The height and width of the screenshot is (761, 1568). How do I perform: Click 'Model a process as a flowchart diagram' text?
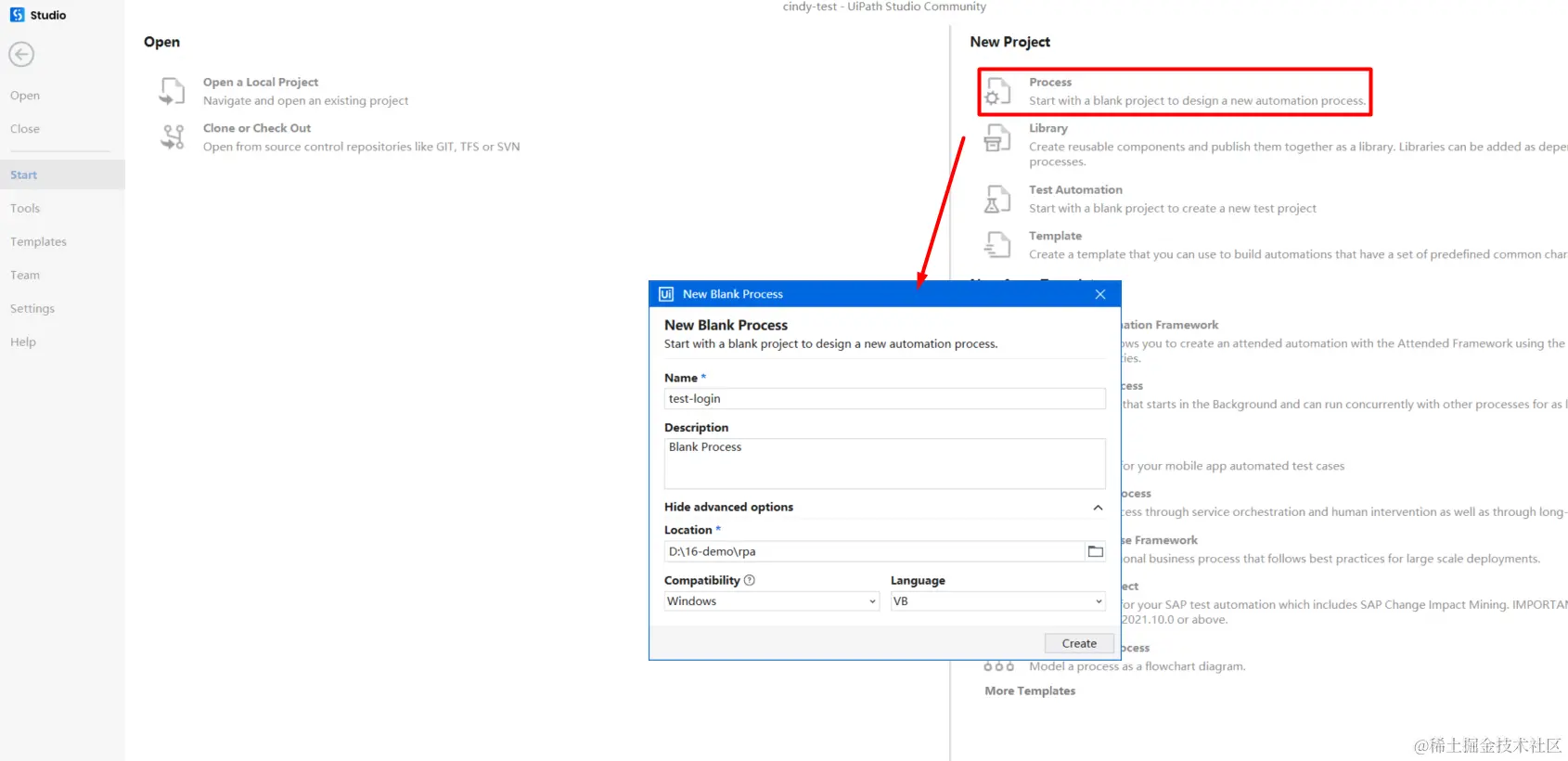click(1137, 666)
